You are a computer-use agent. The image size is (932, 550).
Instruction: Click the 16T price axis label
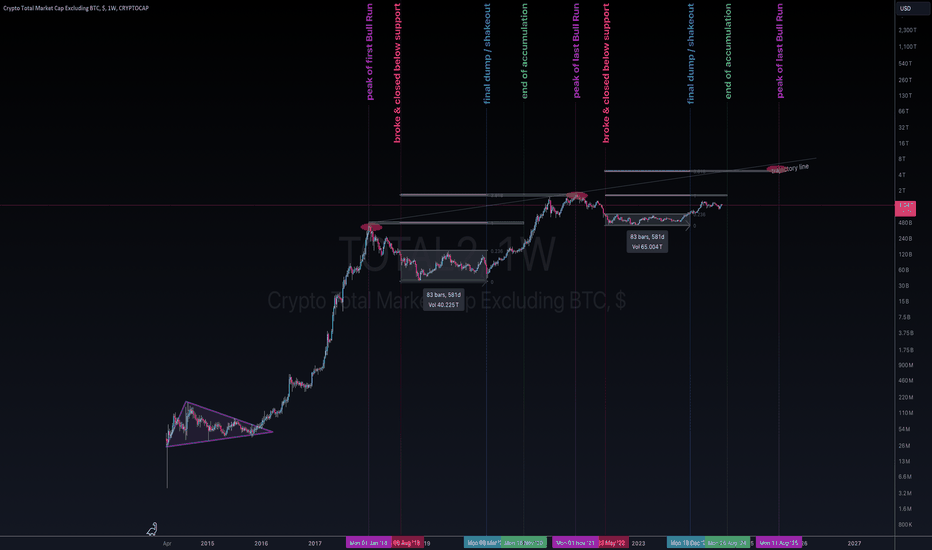coord(903,143)
